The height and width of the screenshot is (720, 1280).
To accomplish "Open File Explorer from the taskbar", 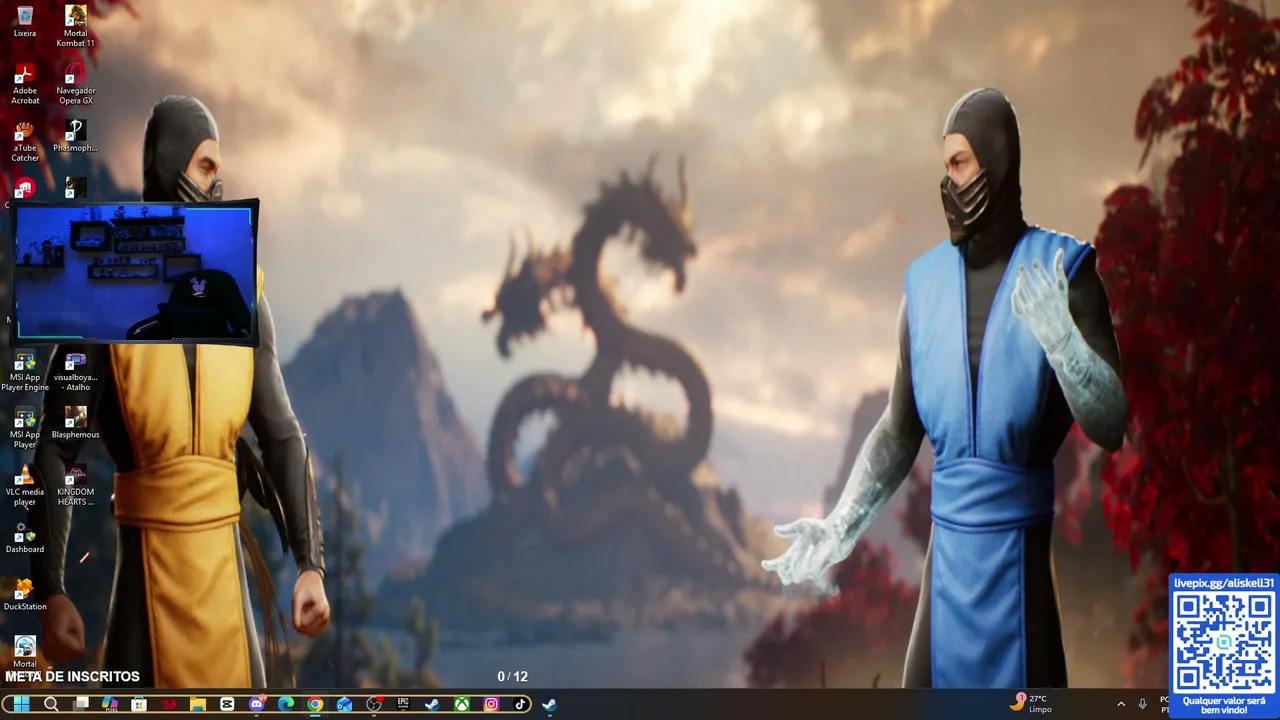I will [198, 704].
